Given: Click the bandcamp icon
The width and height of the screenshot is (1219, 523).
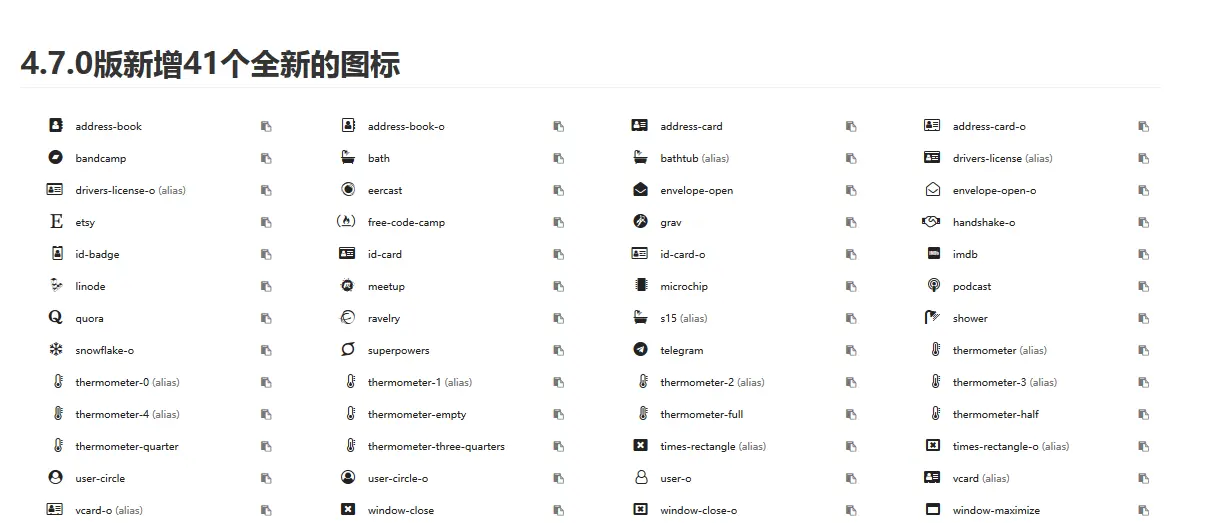Looking at the screenshot, I should (56, 158).
